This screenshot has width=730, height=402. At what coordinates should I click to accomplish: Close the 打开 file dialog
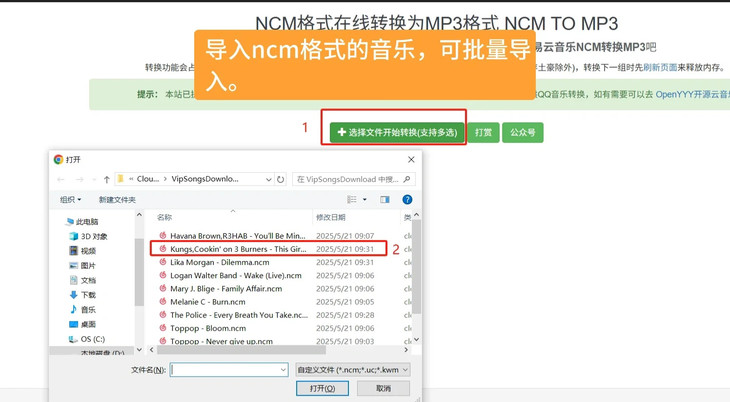point(411,159)
